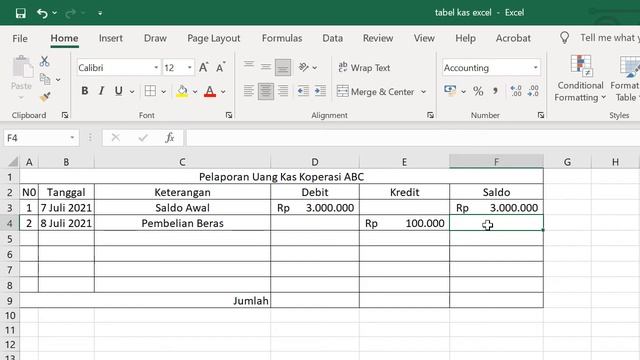Switch to the Page Layout tab
The height and width of the screenshot is (360, 640).
pos(213,38)
